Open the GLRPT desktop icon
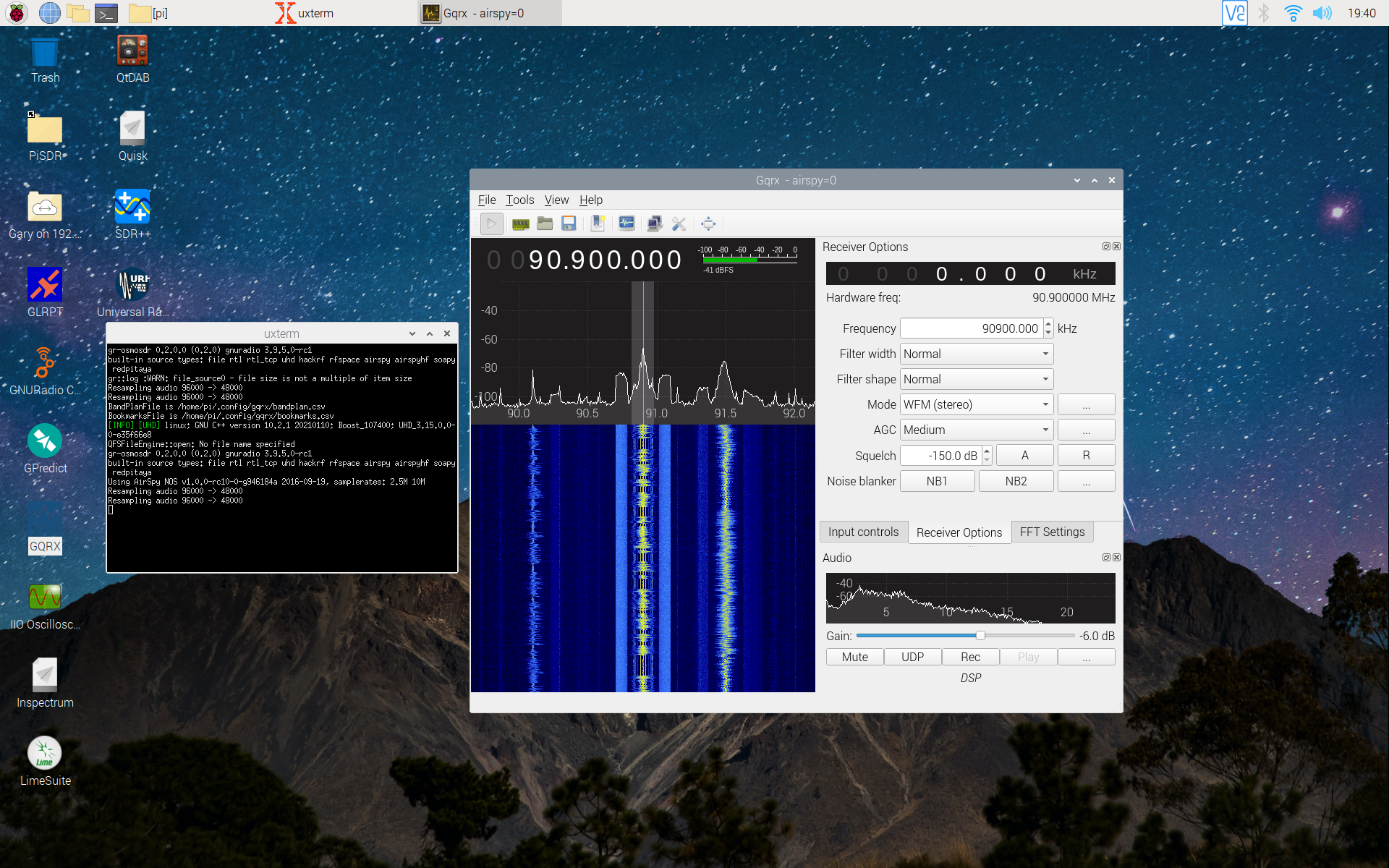This screenshot has width=1389, height=868. point(45,294)
